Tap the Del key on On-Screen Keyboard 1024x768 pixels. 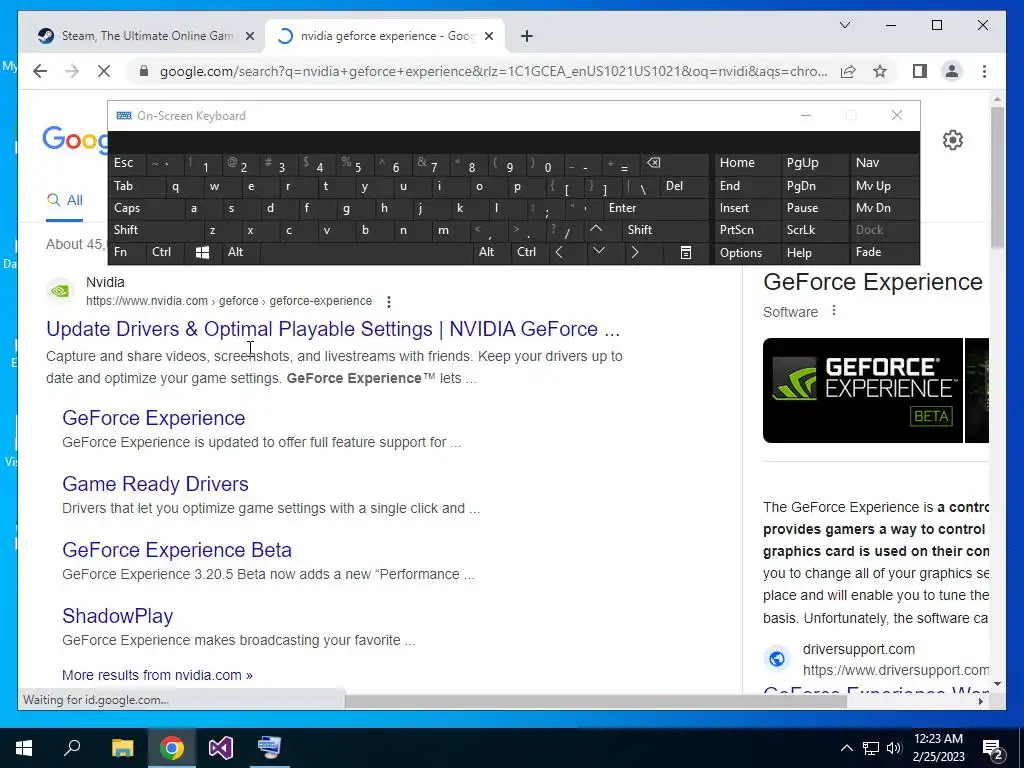(x=684, y=186)
